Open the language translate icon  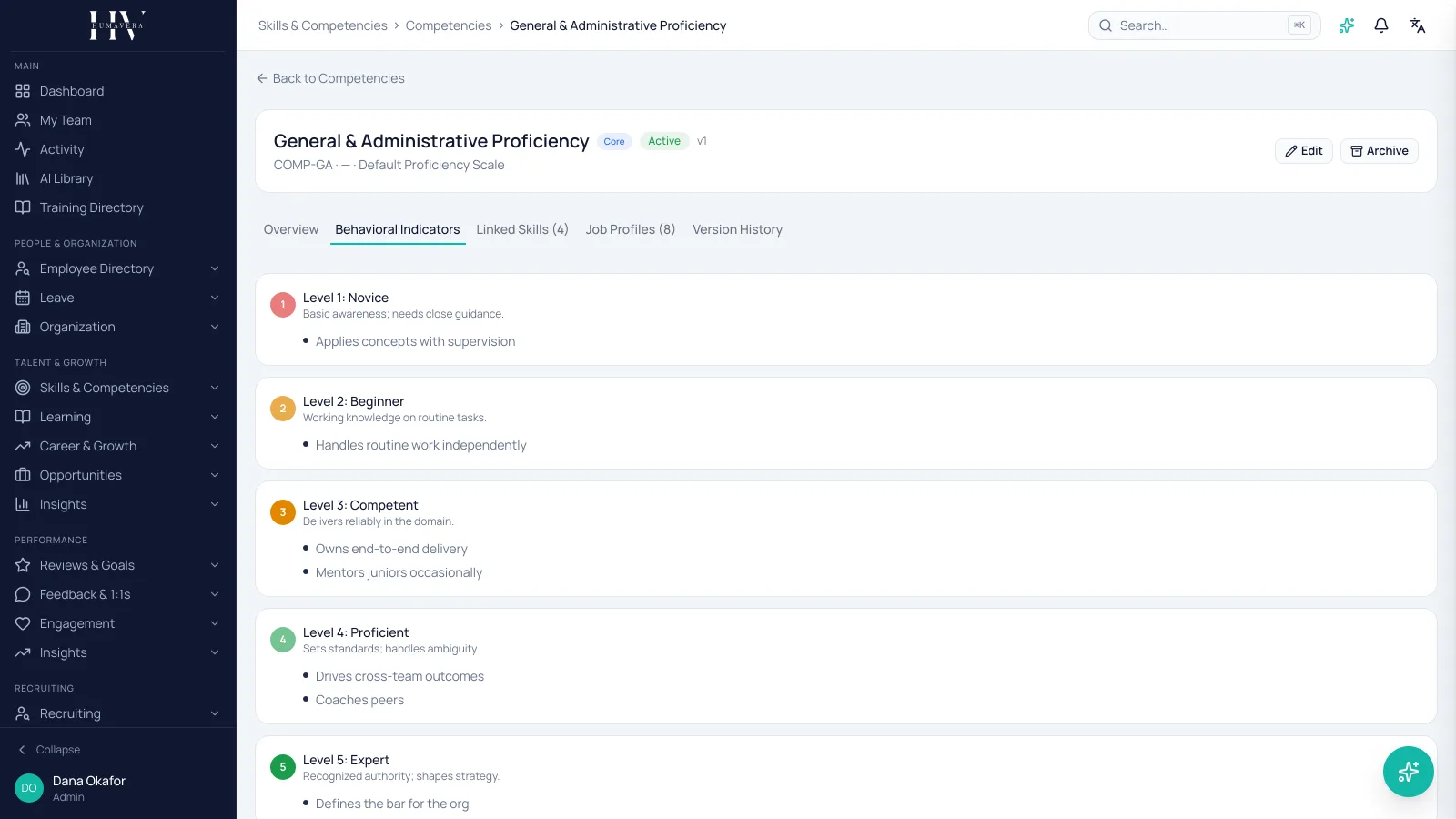click(x=1418, y=25)
